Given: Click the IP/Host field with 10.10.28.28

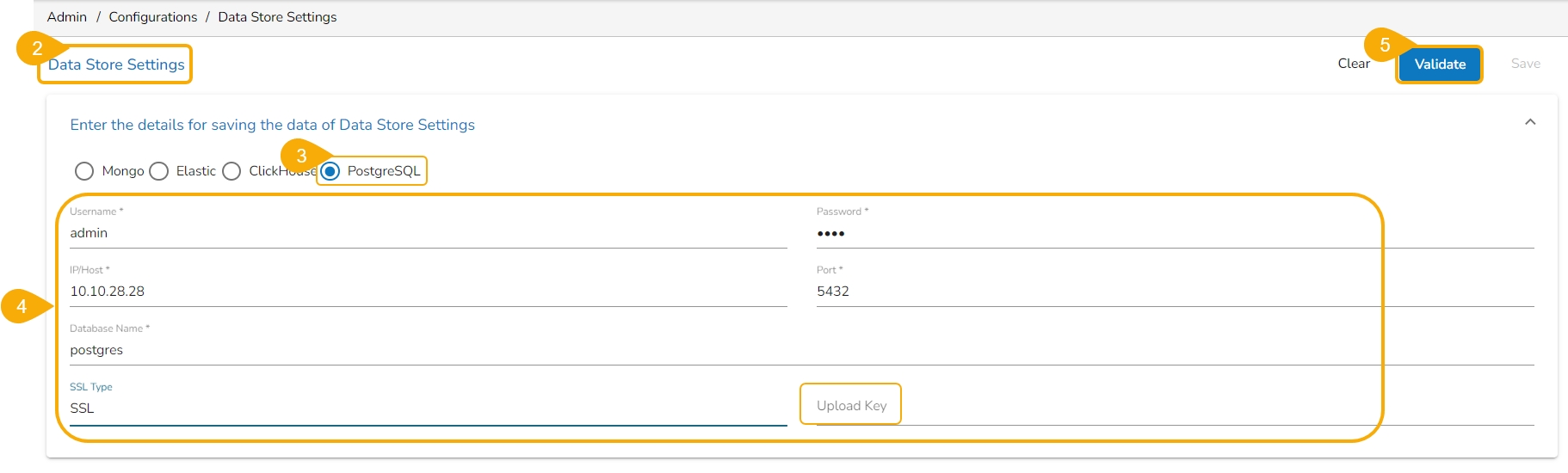Looking at the screenshot, I should [x=428, y=292].
